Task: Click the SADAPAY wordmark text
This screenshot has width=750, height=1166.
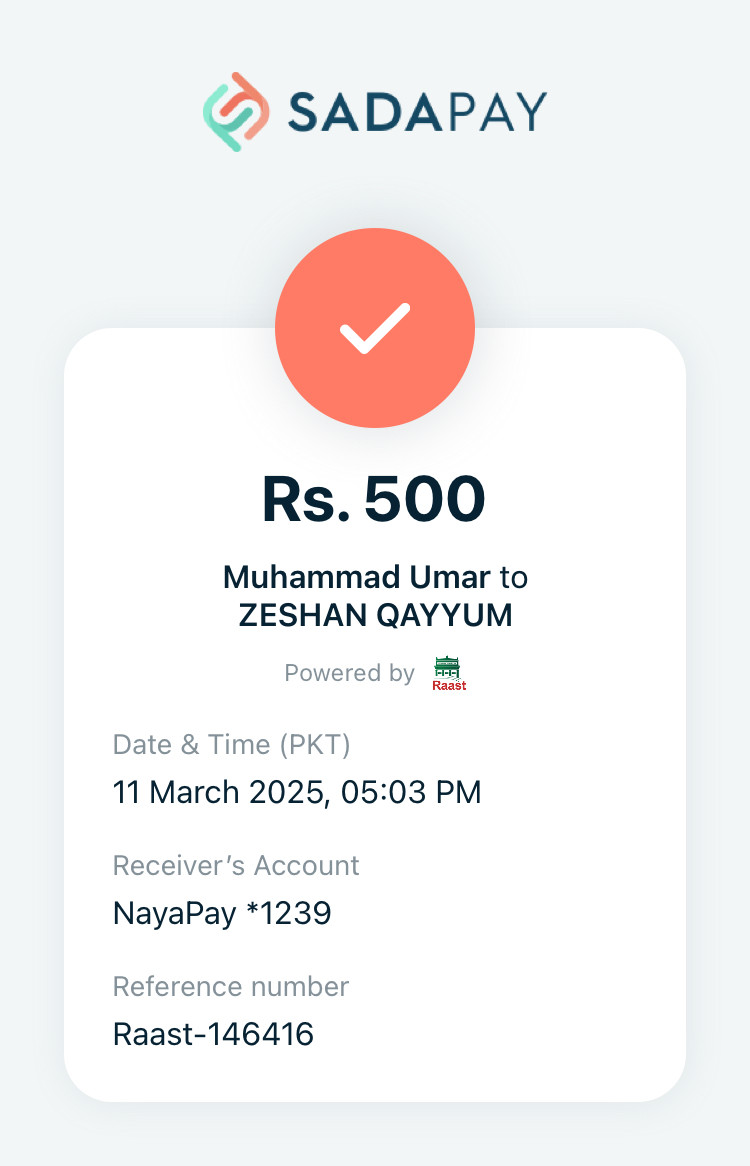Action: (x=416, y=112)
